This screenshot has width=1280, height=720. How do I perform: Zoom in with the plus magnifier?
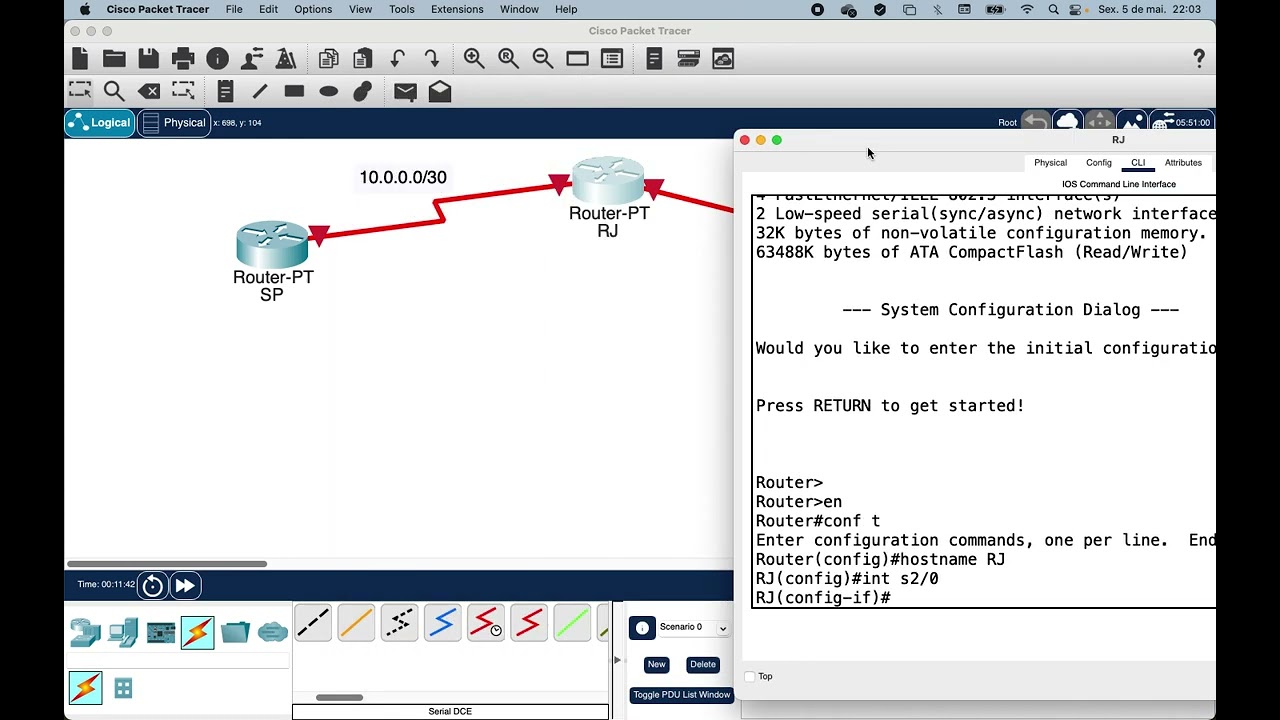click(x=474, y=59)
